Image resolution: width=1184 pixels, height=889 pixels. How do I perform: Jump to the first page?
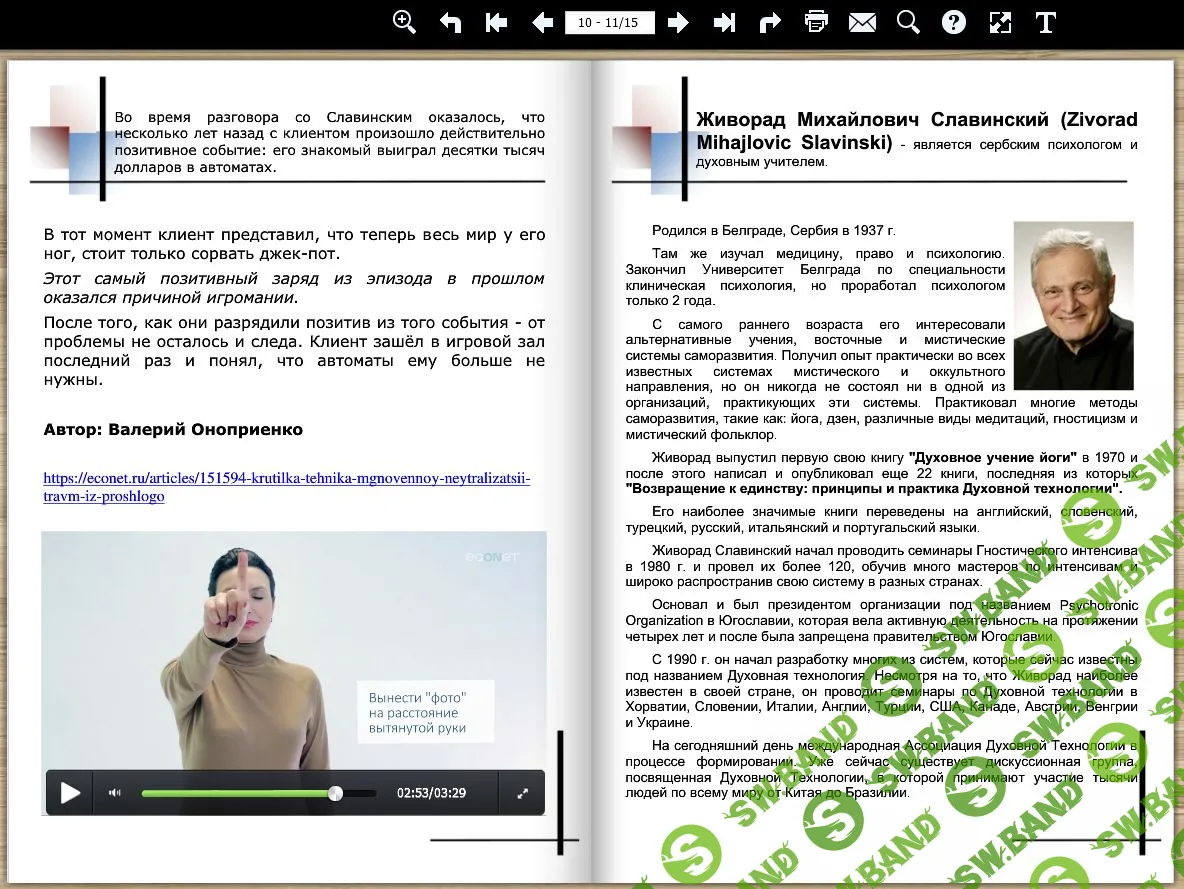496,21
